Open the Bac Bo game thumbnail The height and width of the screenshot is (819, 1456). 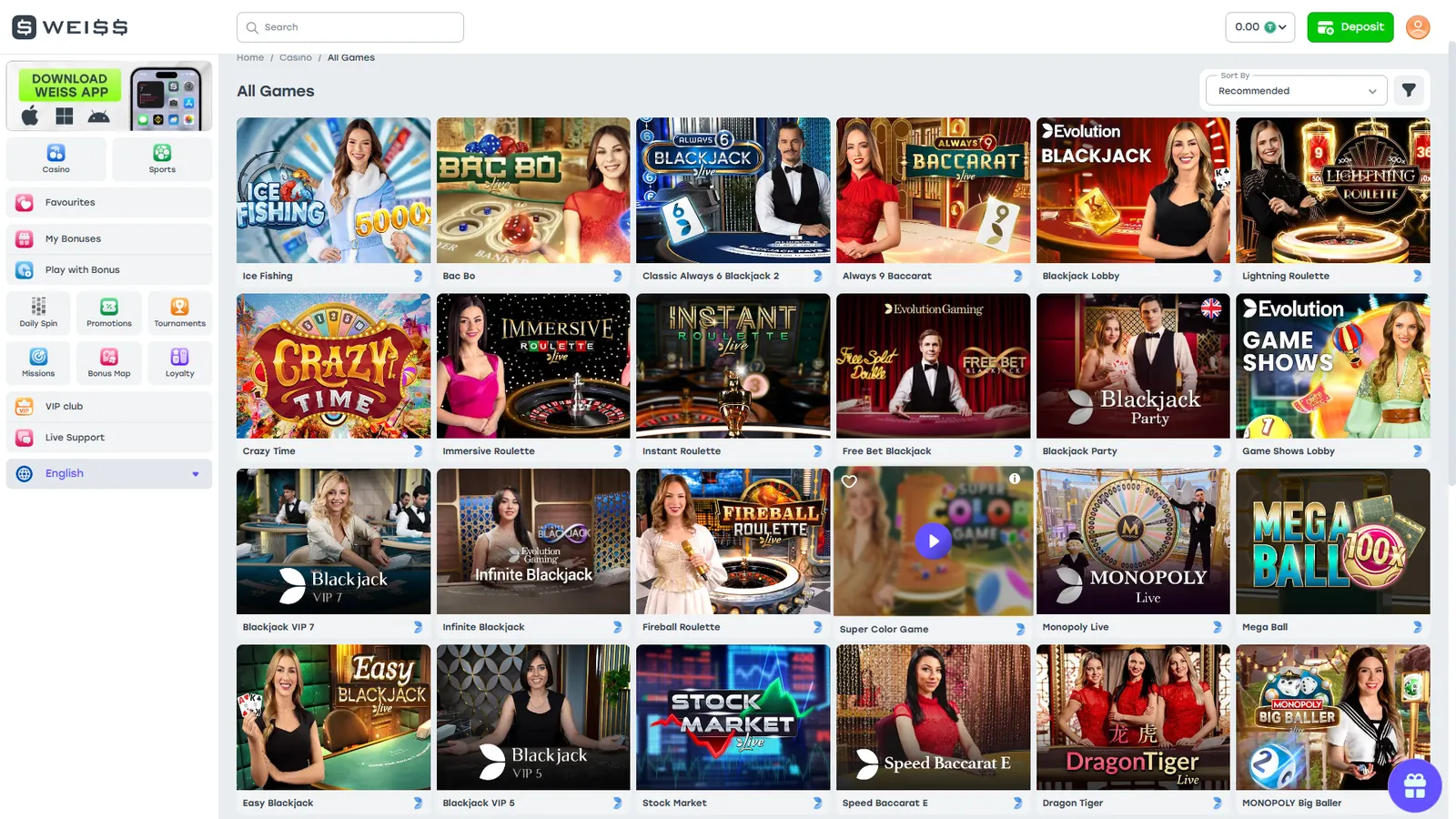pos(533,190)
